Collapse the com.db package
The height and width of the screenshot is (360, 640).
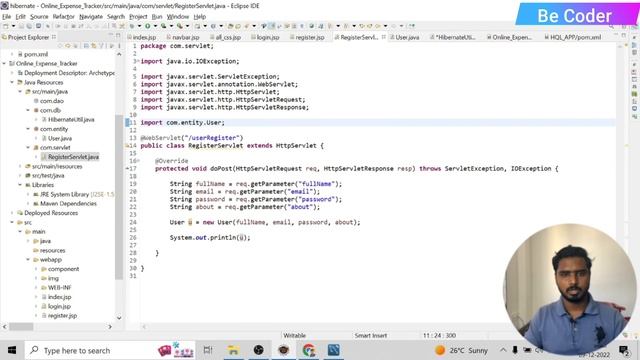(28, 110)
